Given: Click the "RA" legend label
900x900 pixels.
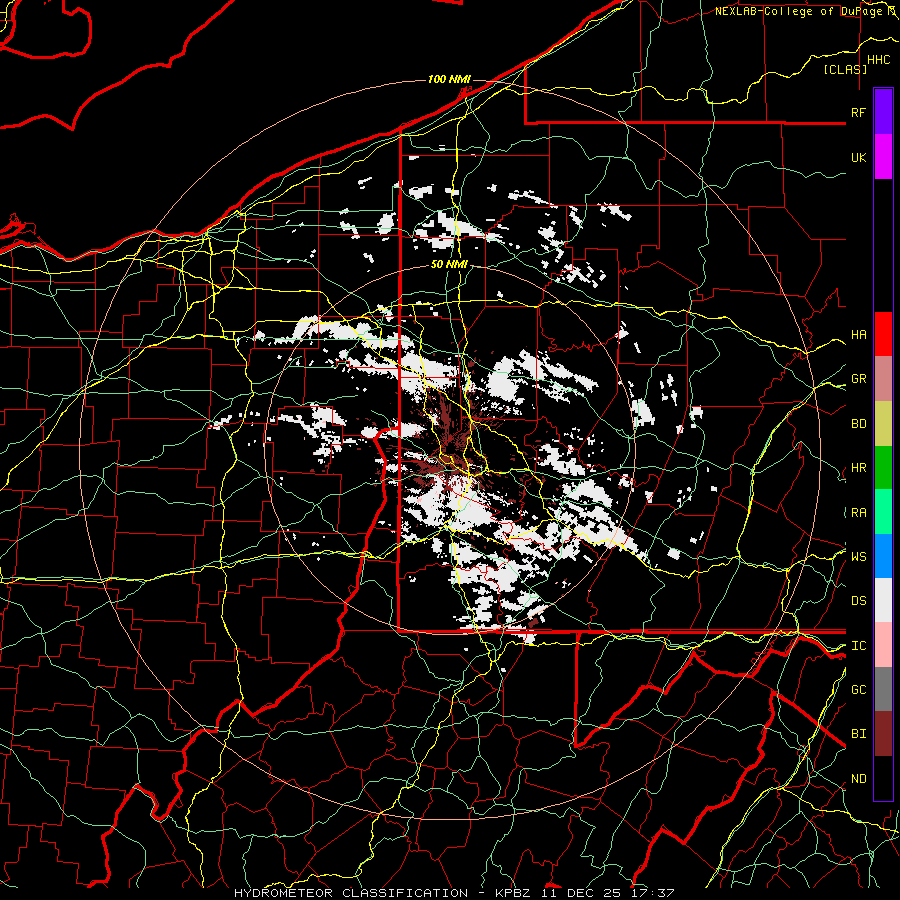Looking at the screenshot, I should (x=858, y=513).
